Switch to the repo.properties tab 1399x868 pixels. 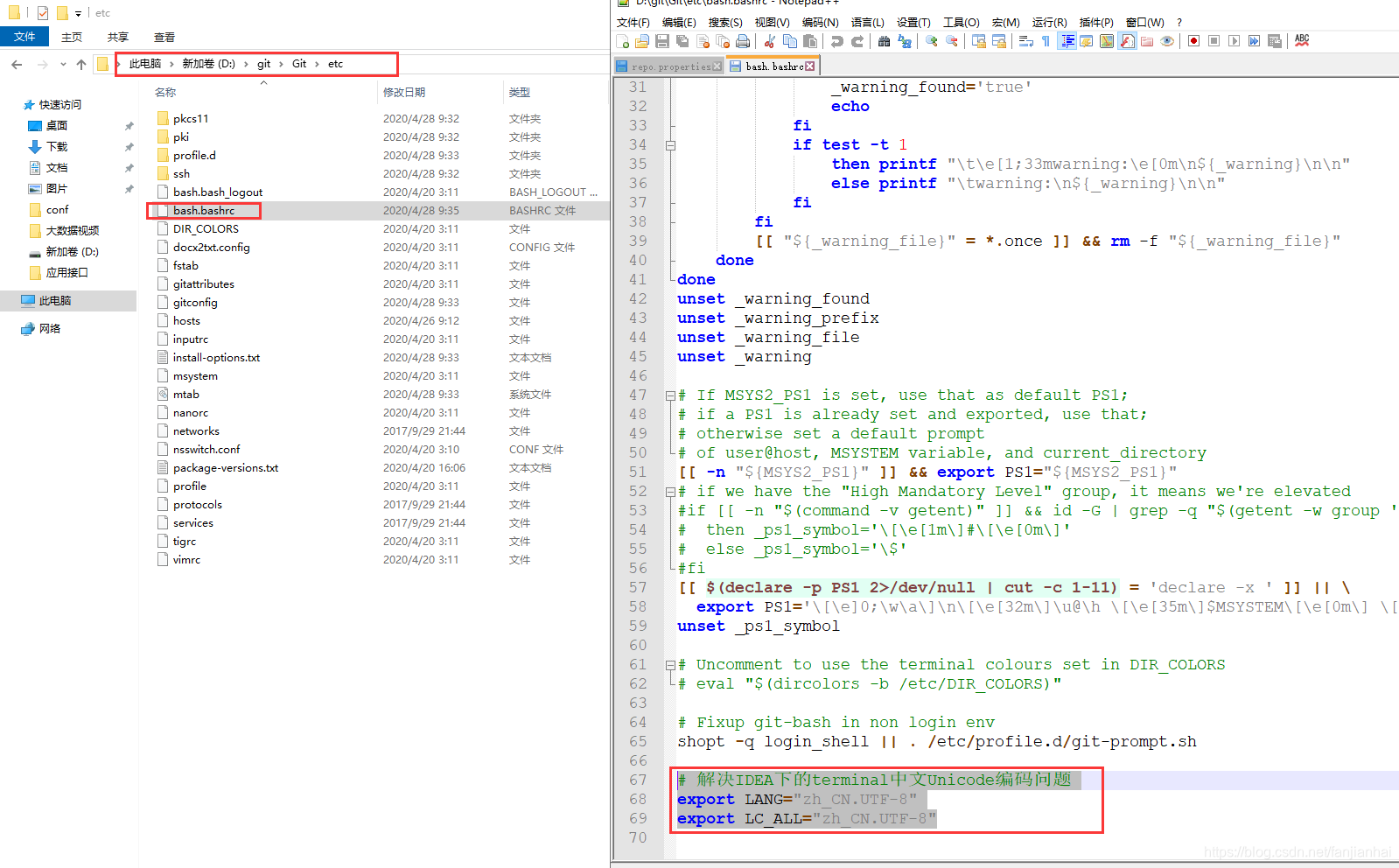tap(670, 66)
